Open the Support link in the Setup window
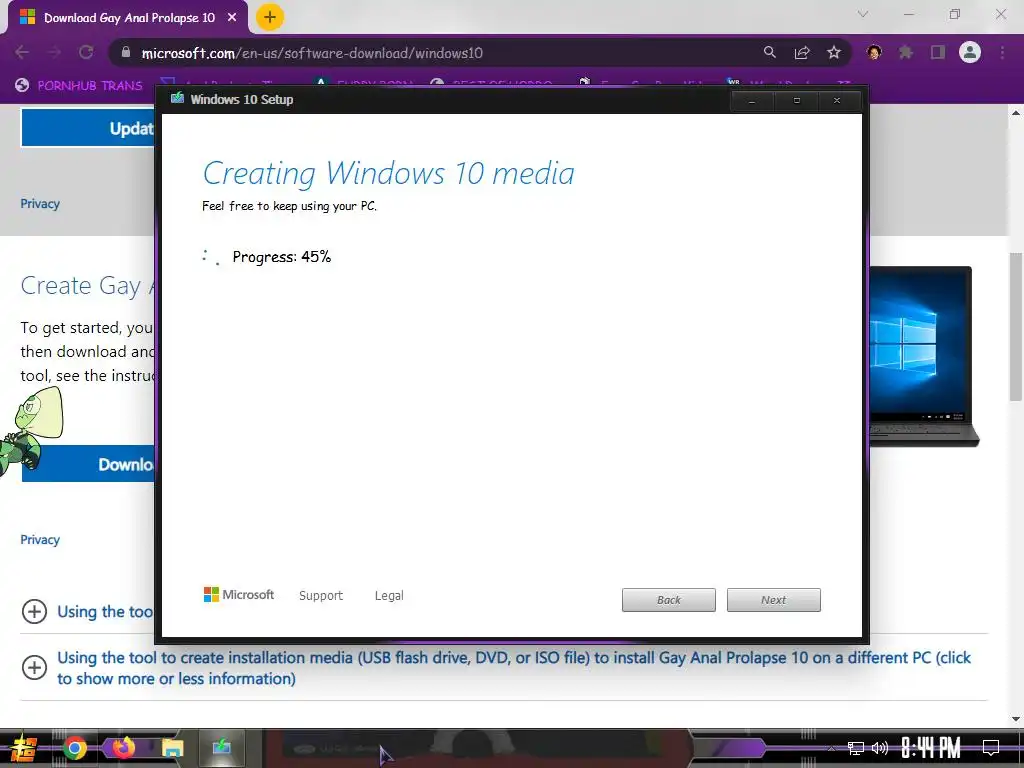Viewport: 1024px width, 768px height. [321, 596]
